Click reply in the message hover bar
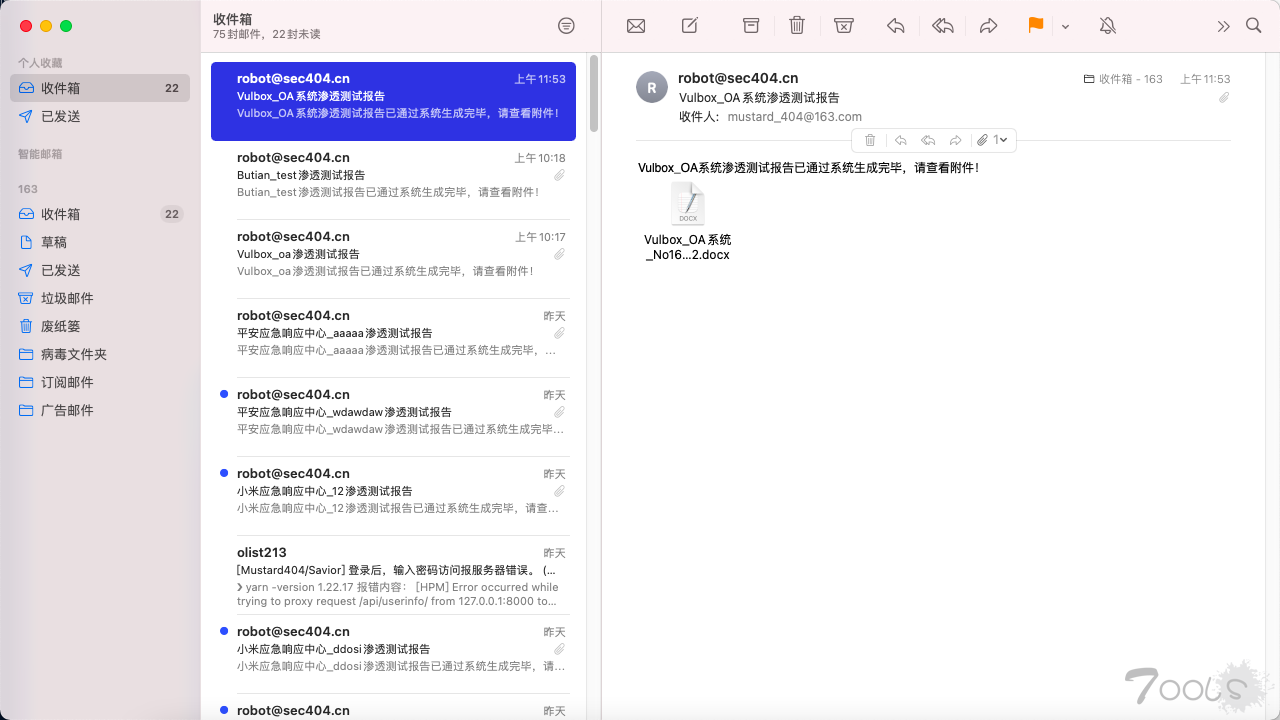1280x720 pixels. click(901, 140)
